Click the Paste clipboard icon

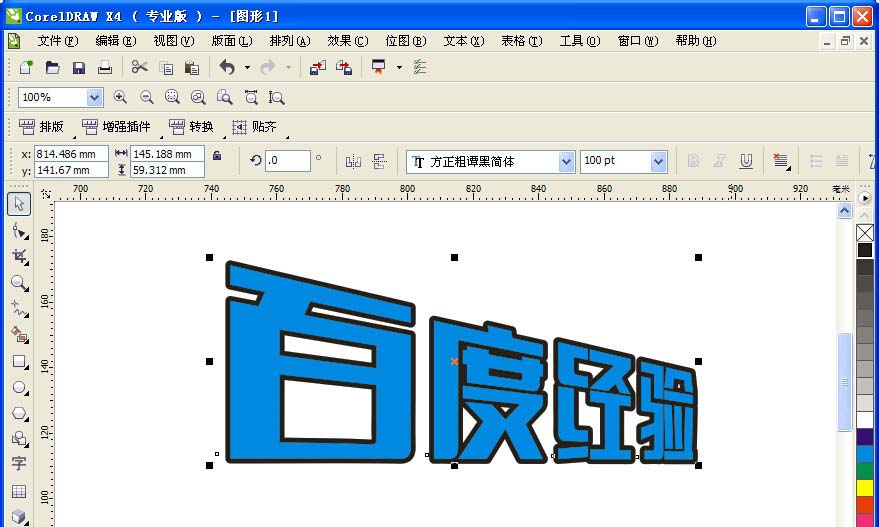pos(192,68)
